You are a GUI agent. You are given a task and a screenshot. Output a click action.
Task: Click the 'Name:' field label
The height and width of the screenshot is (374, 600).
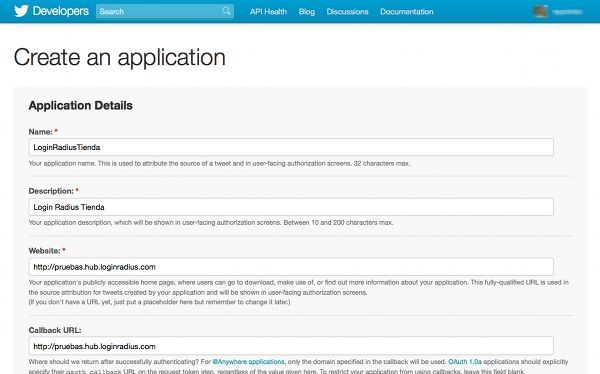point(41,132)
